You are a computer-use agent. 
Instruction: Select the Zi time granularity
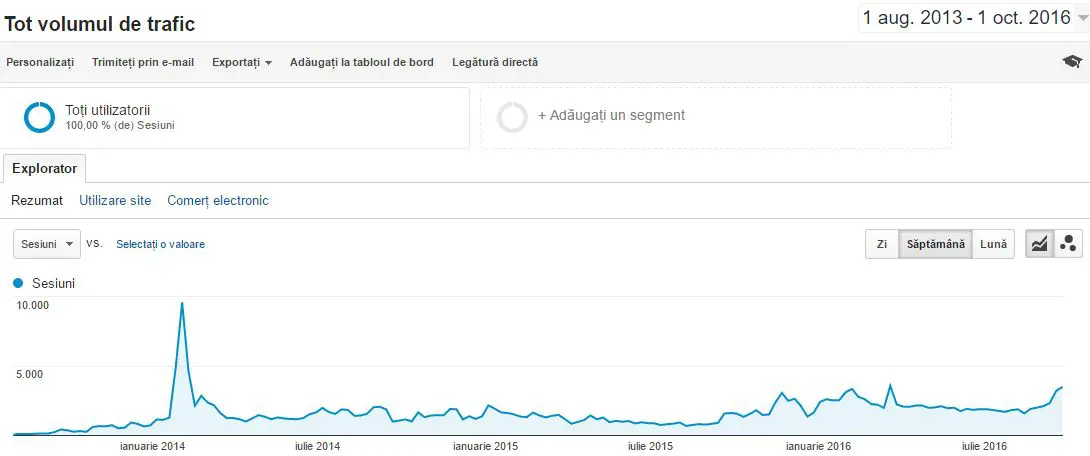[882, 244]
